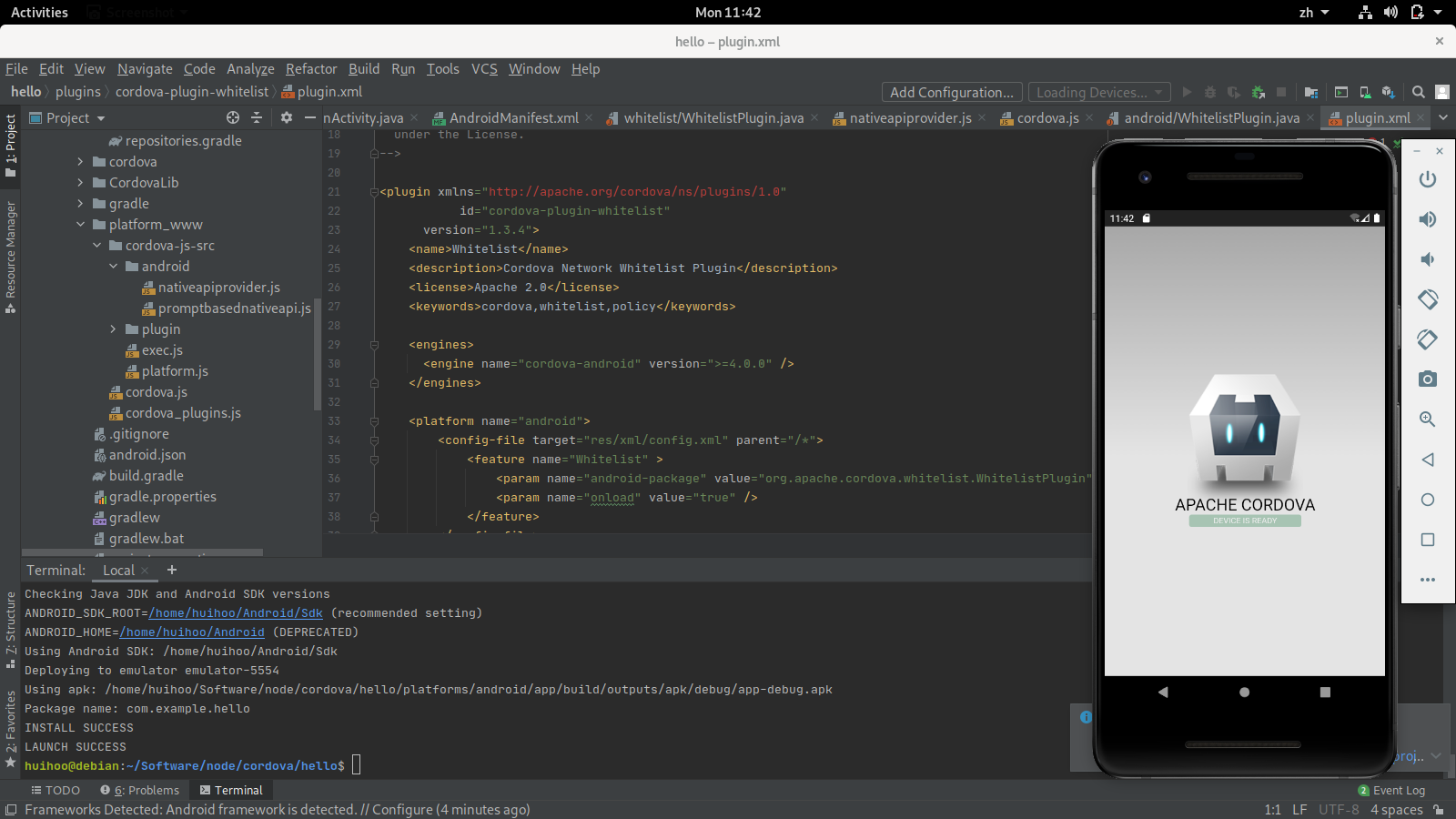The height and width of the screenshot is (819, 1456).
Task: Open the Loading Devices dropdown
Action: click(1099, 92)
